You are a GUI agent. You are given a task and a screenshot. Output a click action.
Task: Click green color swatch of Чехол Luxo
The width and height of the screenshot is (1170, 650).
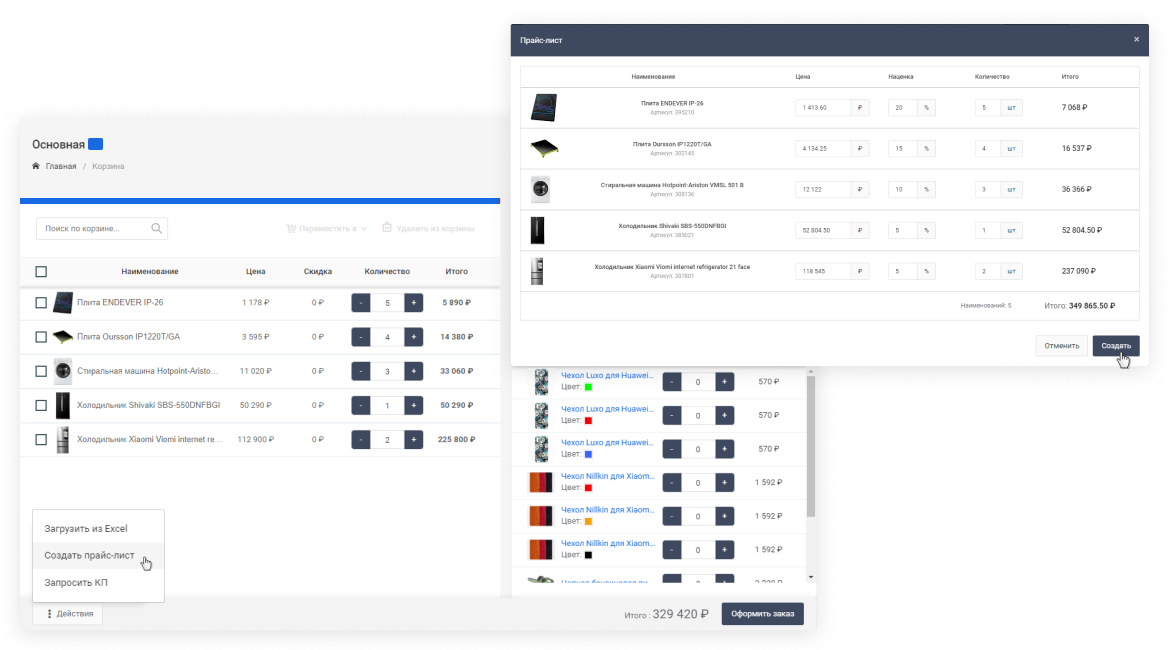588,387
